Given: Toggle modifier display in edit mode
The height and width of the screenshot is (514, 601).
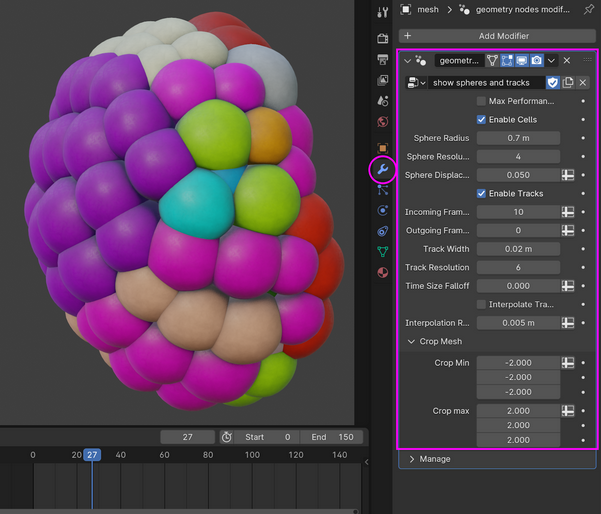Looking at the screenshot, I should pyautogui.click(x=507, y=61).
